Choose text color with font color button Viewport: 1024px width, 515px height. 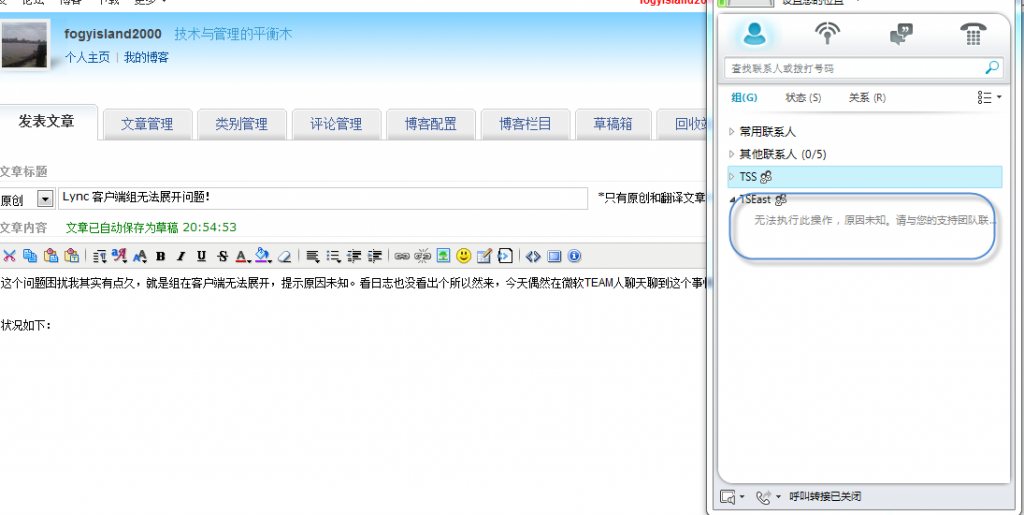click(243, 256)
